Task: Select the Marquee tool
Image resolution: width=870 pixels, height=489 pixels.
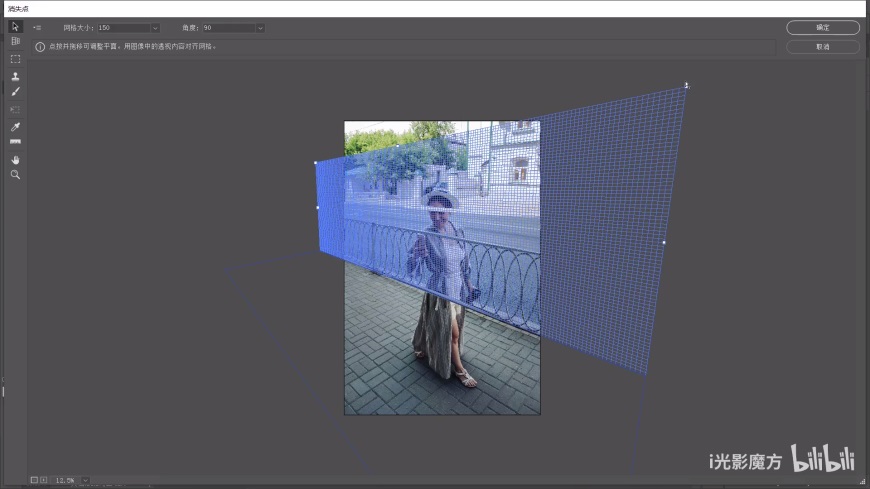Action: click(15, 59)
